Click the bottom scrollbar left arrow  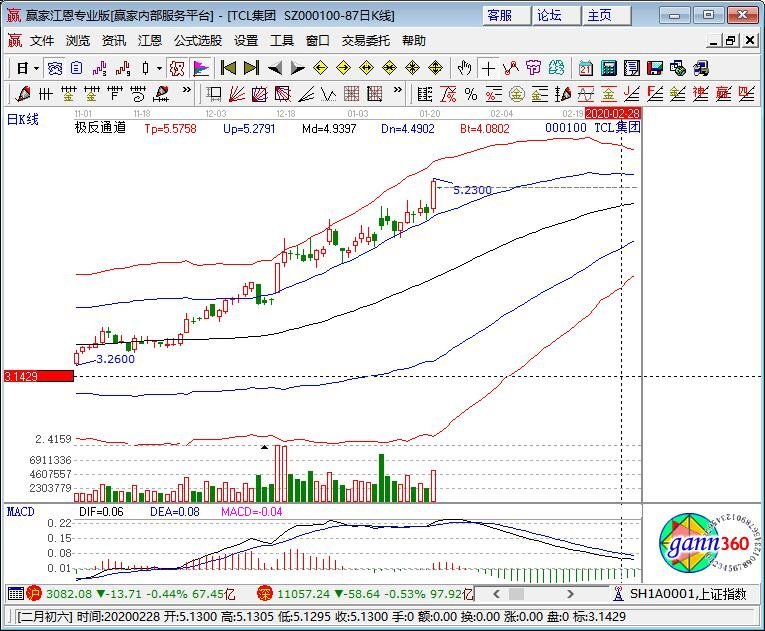(x=497, y=594)
